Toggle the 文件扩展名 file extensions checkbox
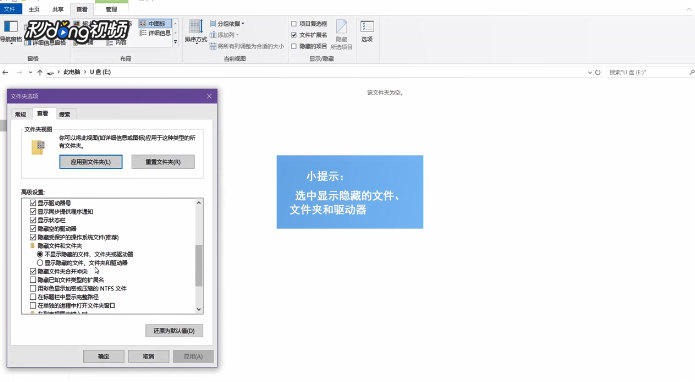 click(294, 35)
